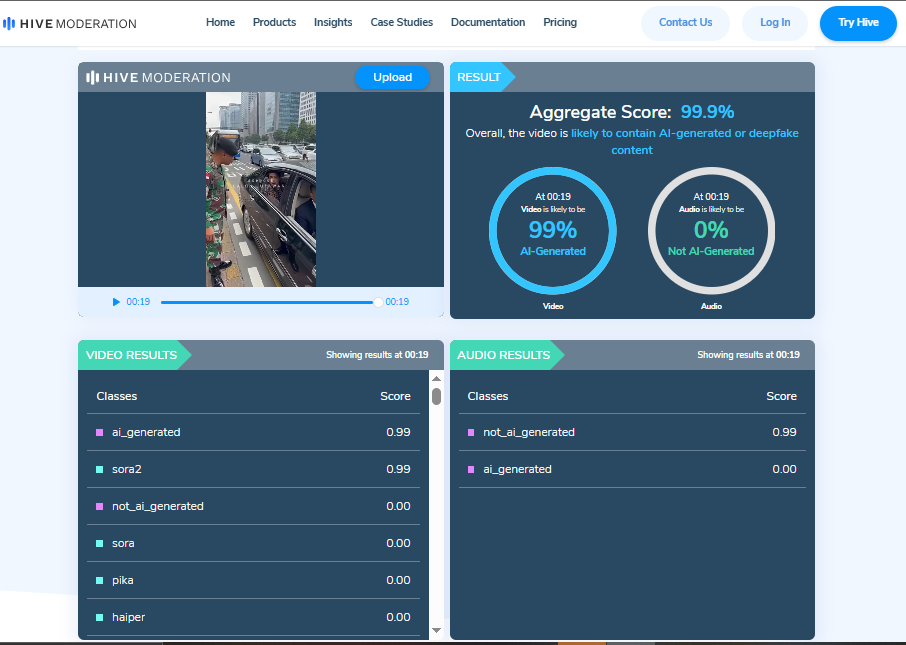906x645 pixels.
Task: Click the uploaded video preview thumbnail
Action: (261, 189)
